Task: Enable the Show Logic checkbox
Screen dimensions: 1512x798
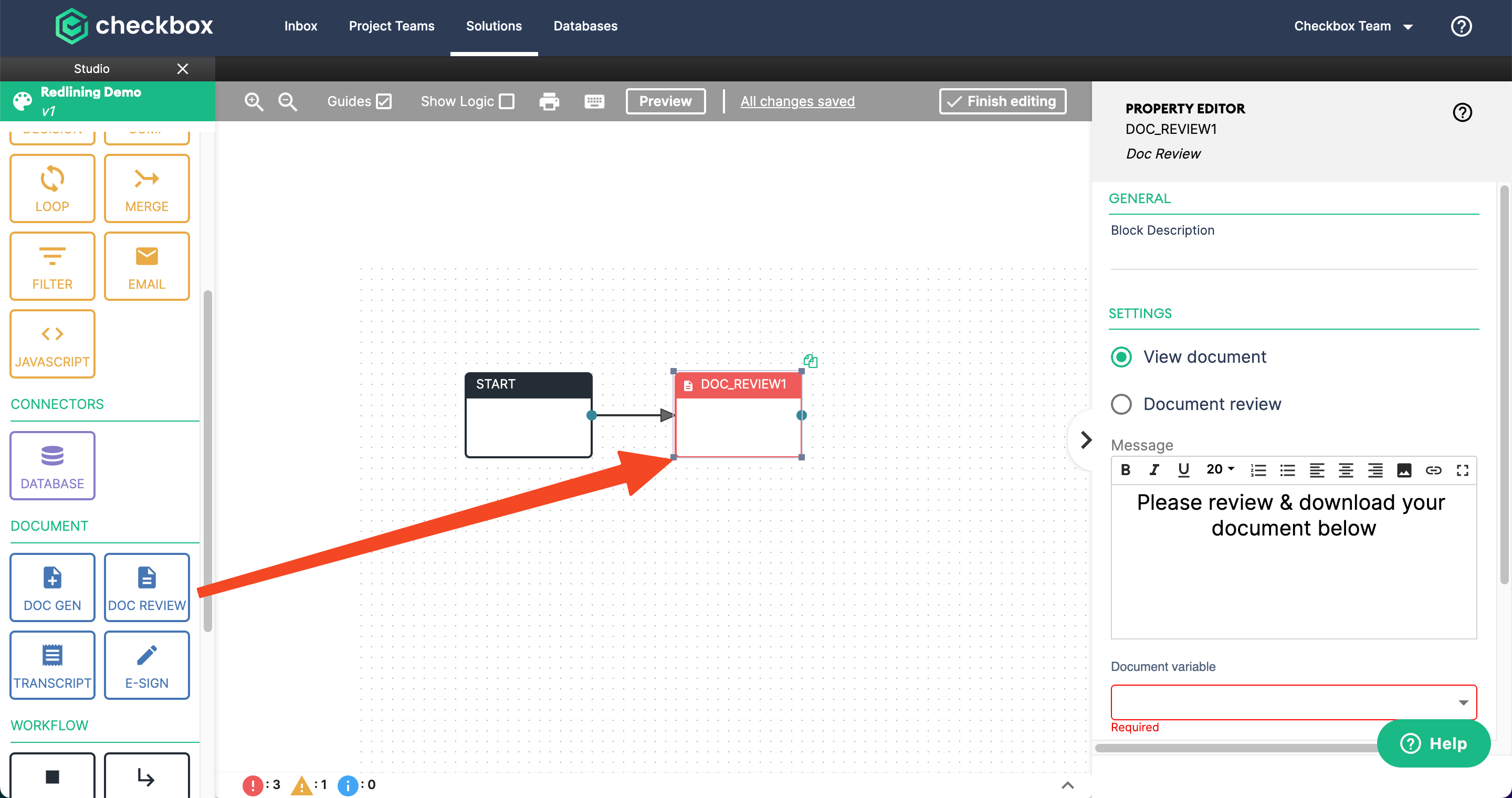Action: [x=507, y=101]
